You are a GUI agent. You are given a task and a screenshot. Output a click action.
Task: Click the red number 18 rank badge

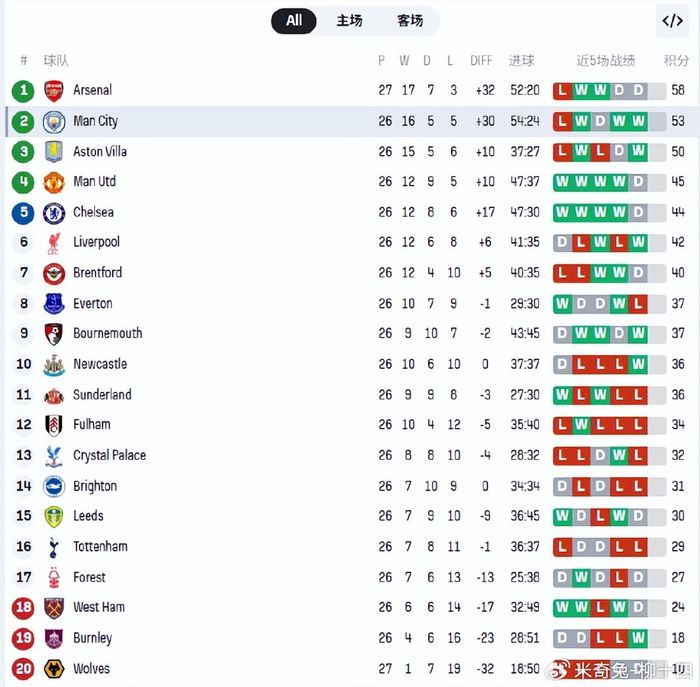[23, 608]
